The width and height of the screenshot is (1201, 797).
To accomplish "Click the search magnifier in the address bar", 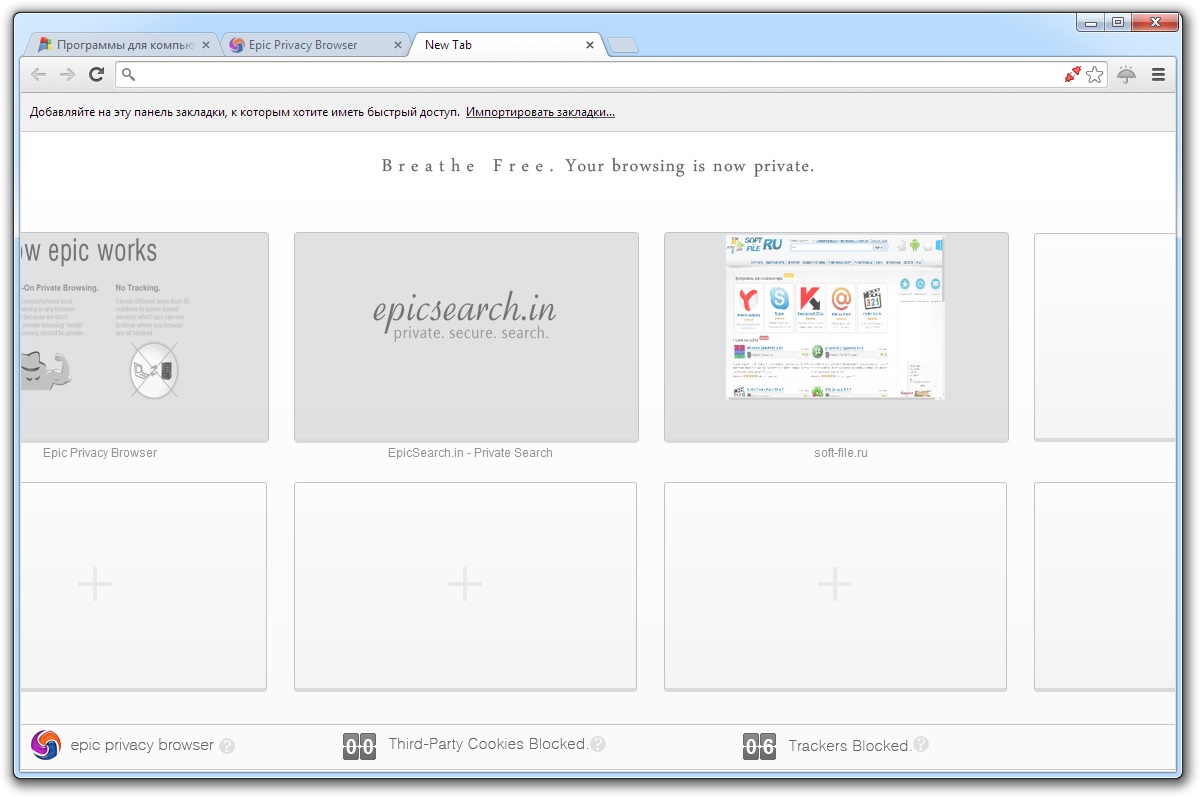I will tap(126, 74).
